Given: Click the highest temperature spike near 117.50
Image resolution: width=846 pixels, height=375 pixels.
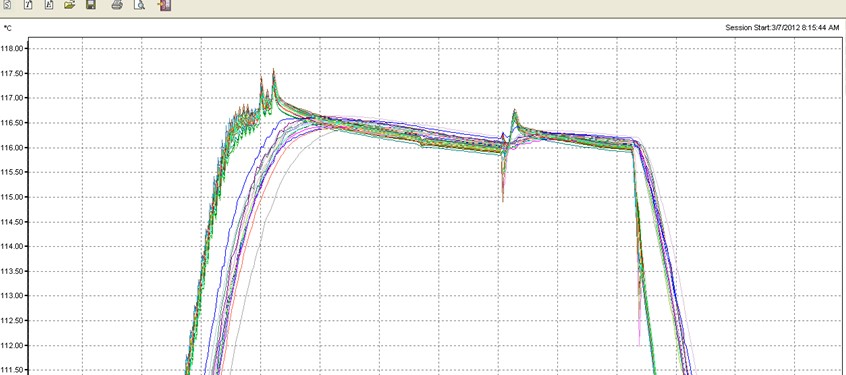Looking at the screenshot, I should point(274,70).
